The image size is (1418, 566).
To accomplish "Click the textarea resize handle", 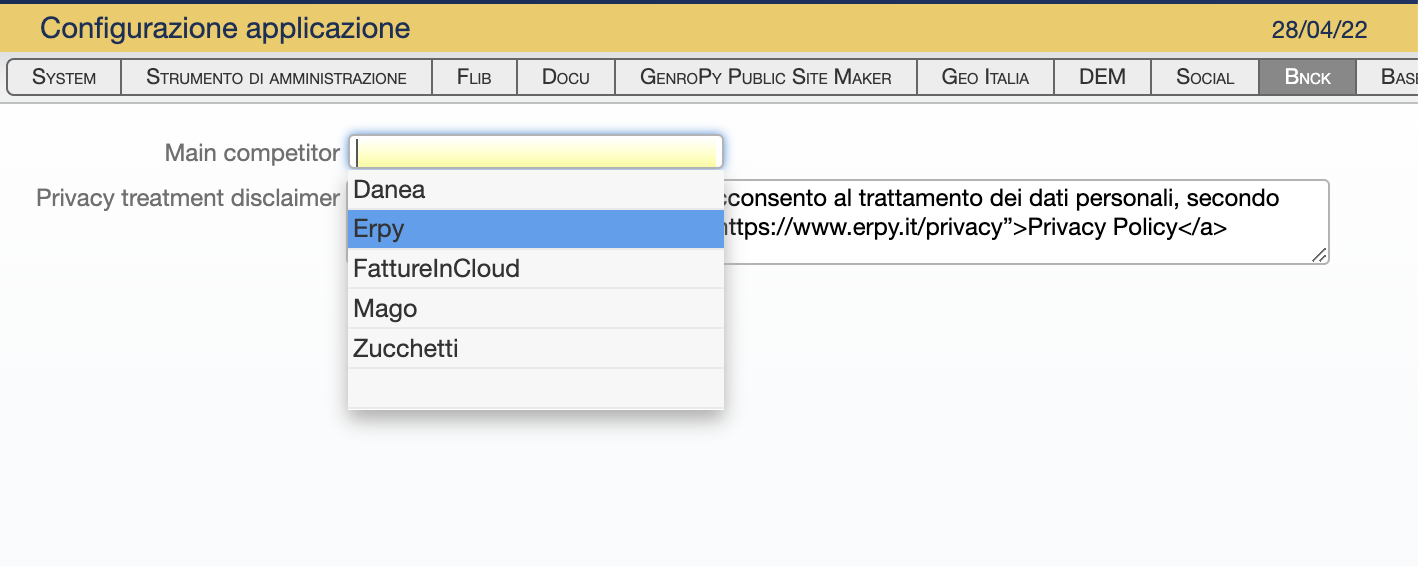I will point(1320,256).
